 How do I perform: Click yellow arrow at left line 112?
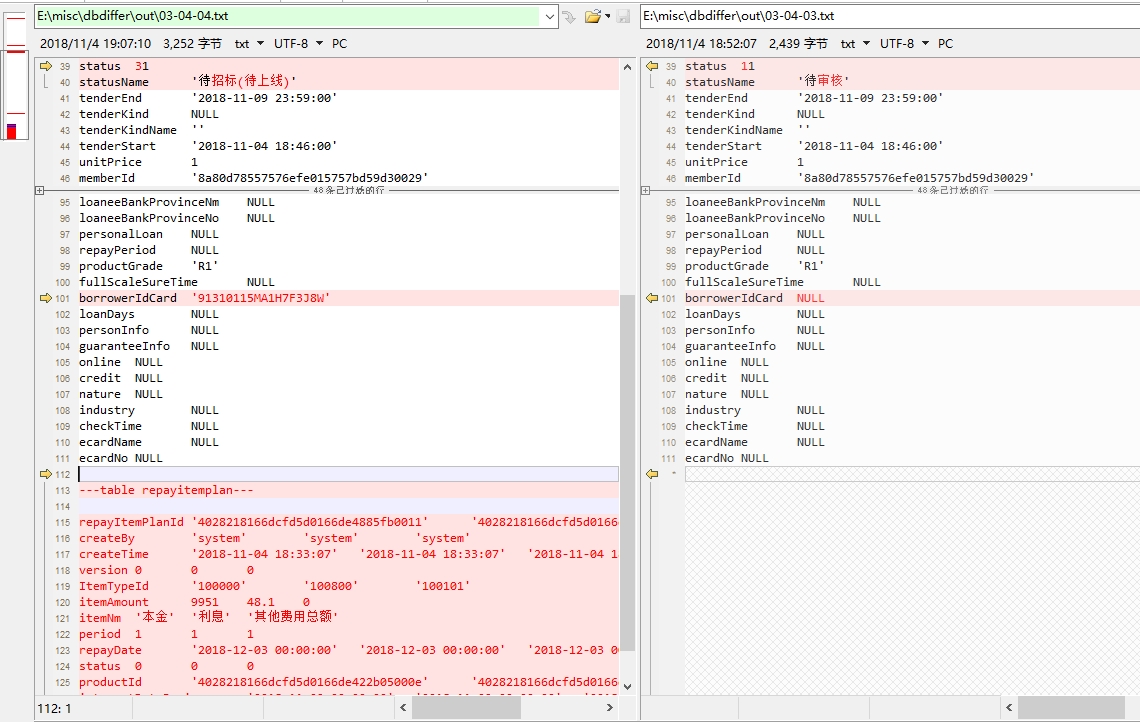tap(46, 474)
